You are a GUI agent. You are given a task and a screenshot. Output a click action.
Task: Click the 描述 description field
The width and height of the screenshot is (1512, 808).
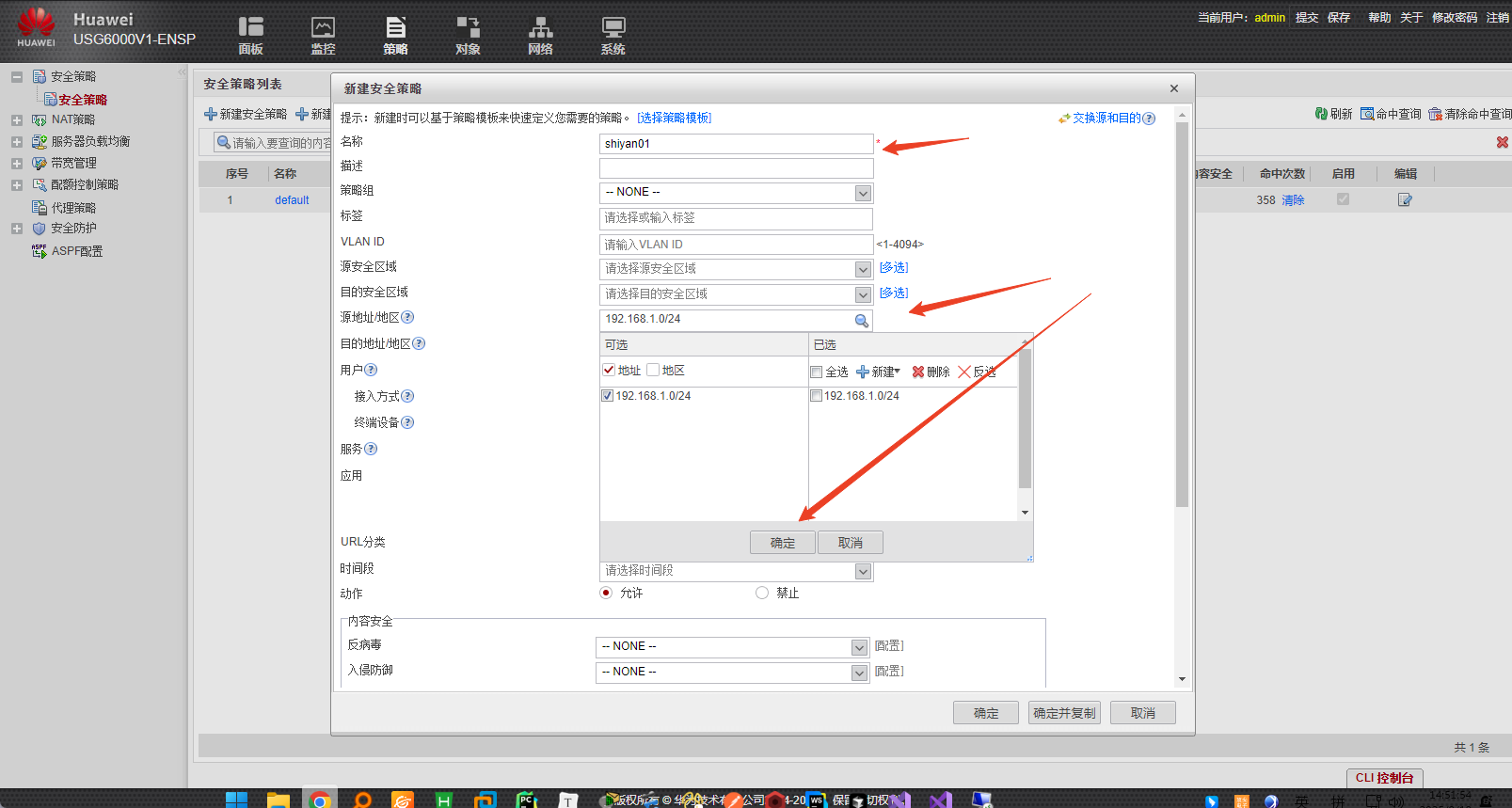(737, 168)
